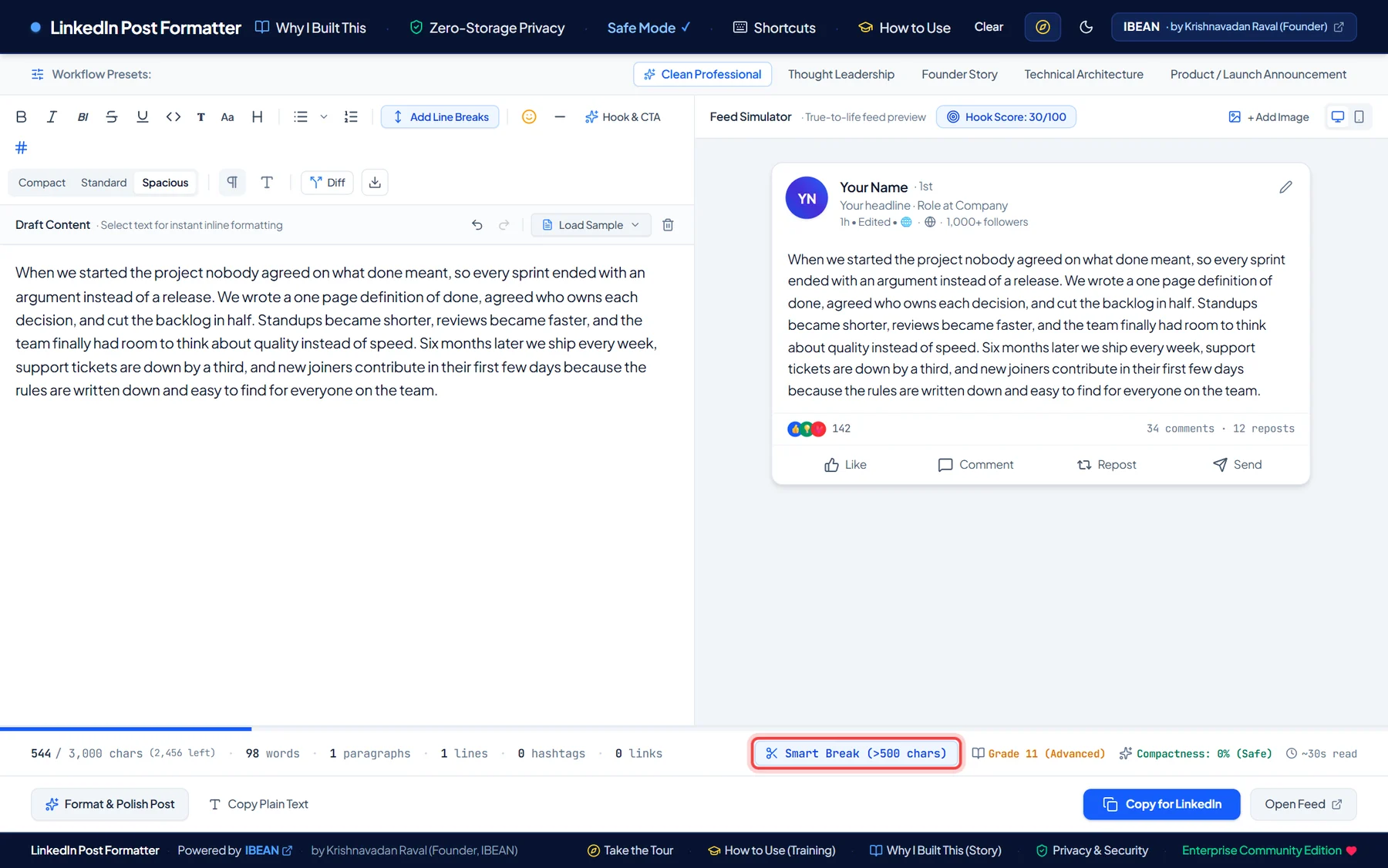Click Format & Polish Post button
The width and height of the screenshot is (1388, 868).
tap(109, 804)
